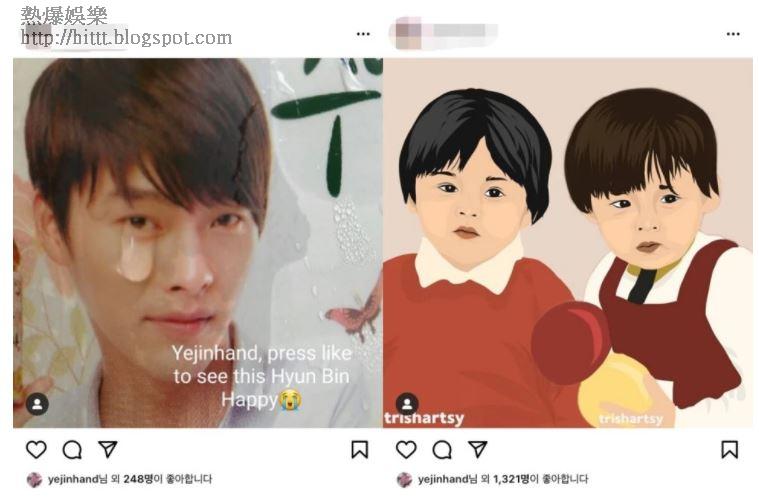View the list of 1,321 likes
This screenshot has height=499, width=759.
511,479
